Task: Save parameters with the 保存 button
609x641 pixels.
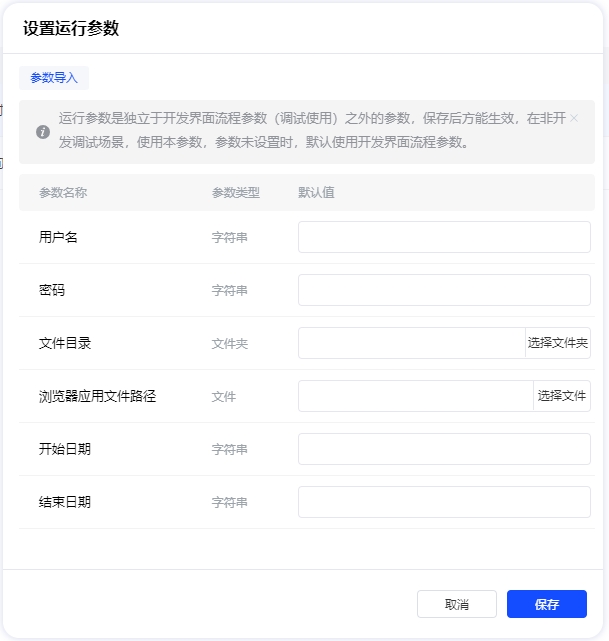Action: 547,604
